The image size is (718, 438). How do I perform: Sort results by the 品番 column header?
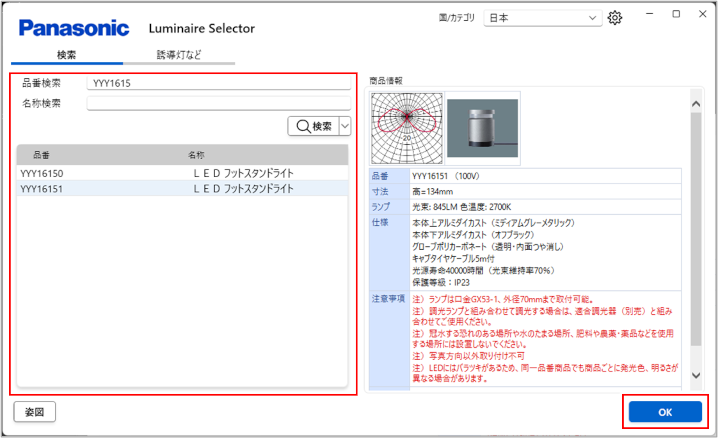[42, 155]
